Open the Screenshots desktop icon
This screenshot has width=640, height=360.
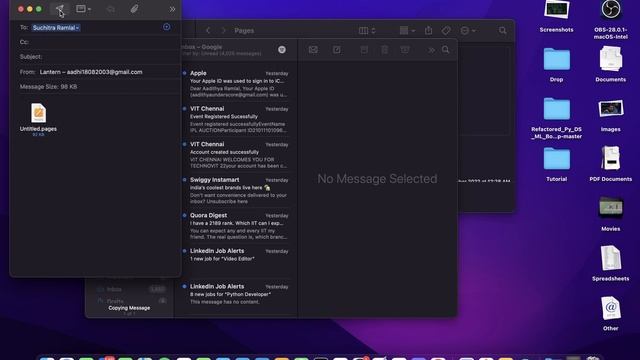click(556, 17)
